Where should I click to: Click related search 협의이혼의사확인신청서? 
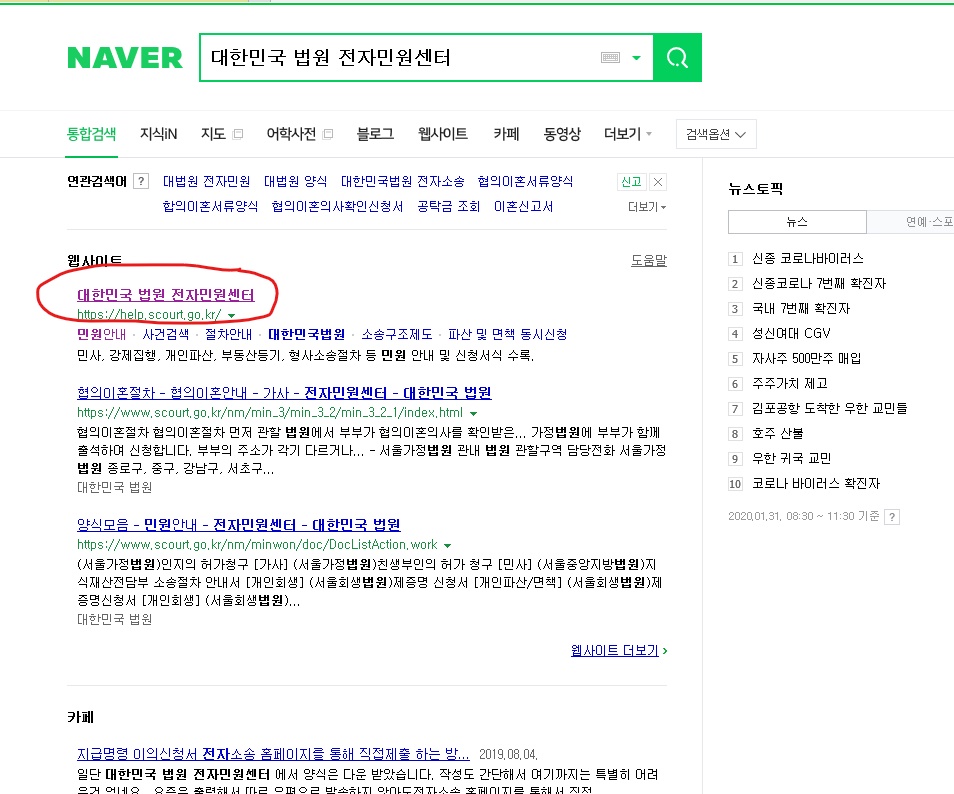pos(337,206)
